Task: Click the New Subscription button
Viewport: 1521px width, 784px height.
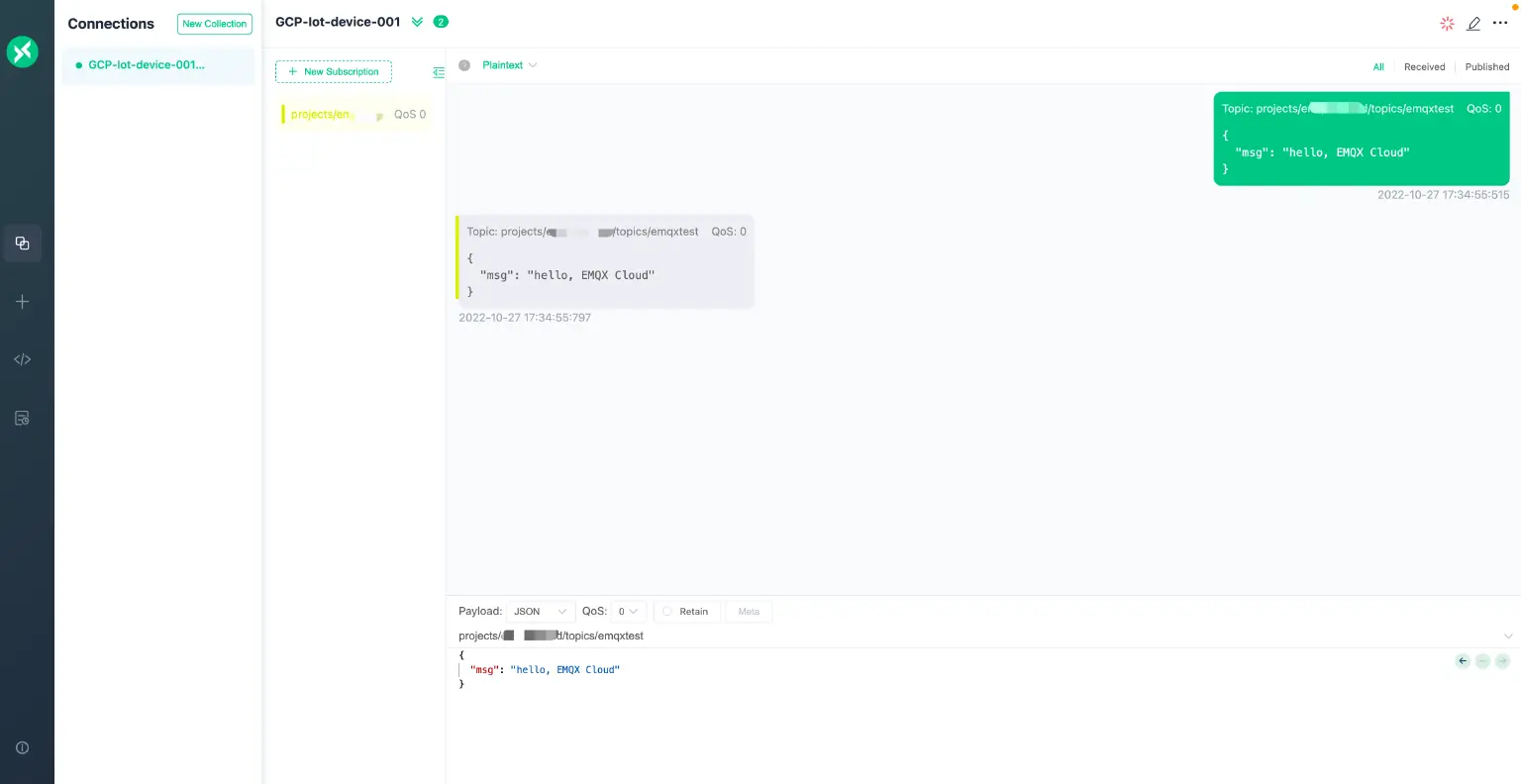Action: pos(333,71)
